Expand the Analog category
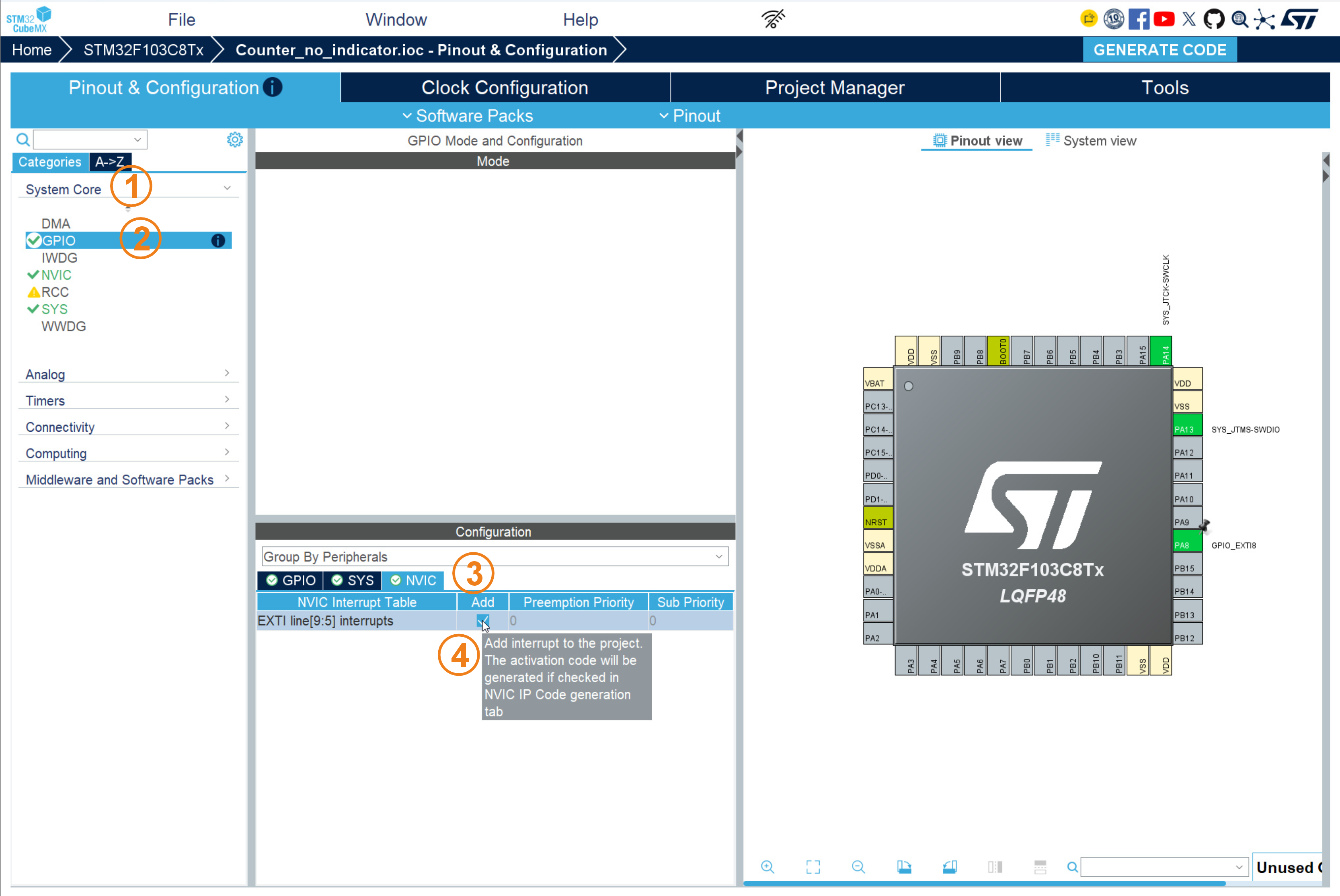1340x896 pixels. pyautogui.click(x=128, y=374)
